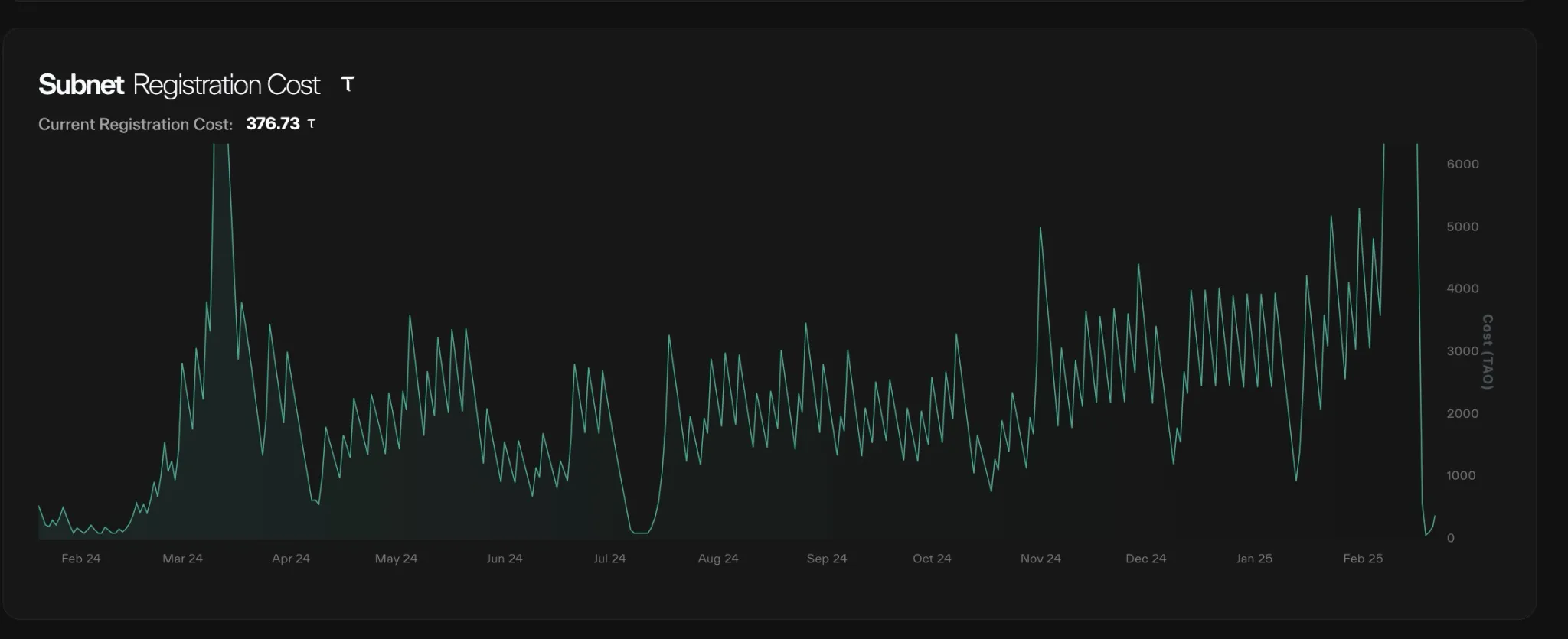Click the Feb 25 x-axis label
Image resolution: width=1568 pixels, height=639 pixels.
pos(1363,559)
